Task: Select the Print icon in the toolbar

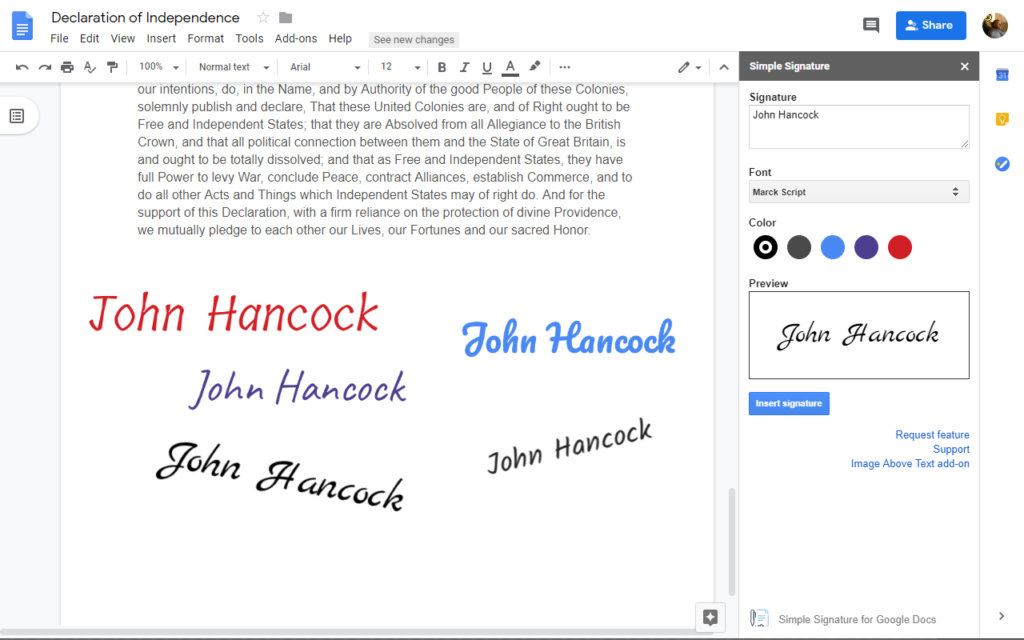Action: tap(67, 66)
